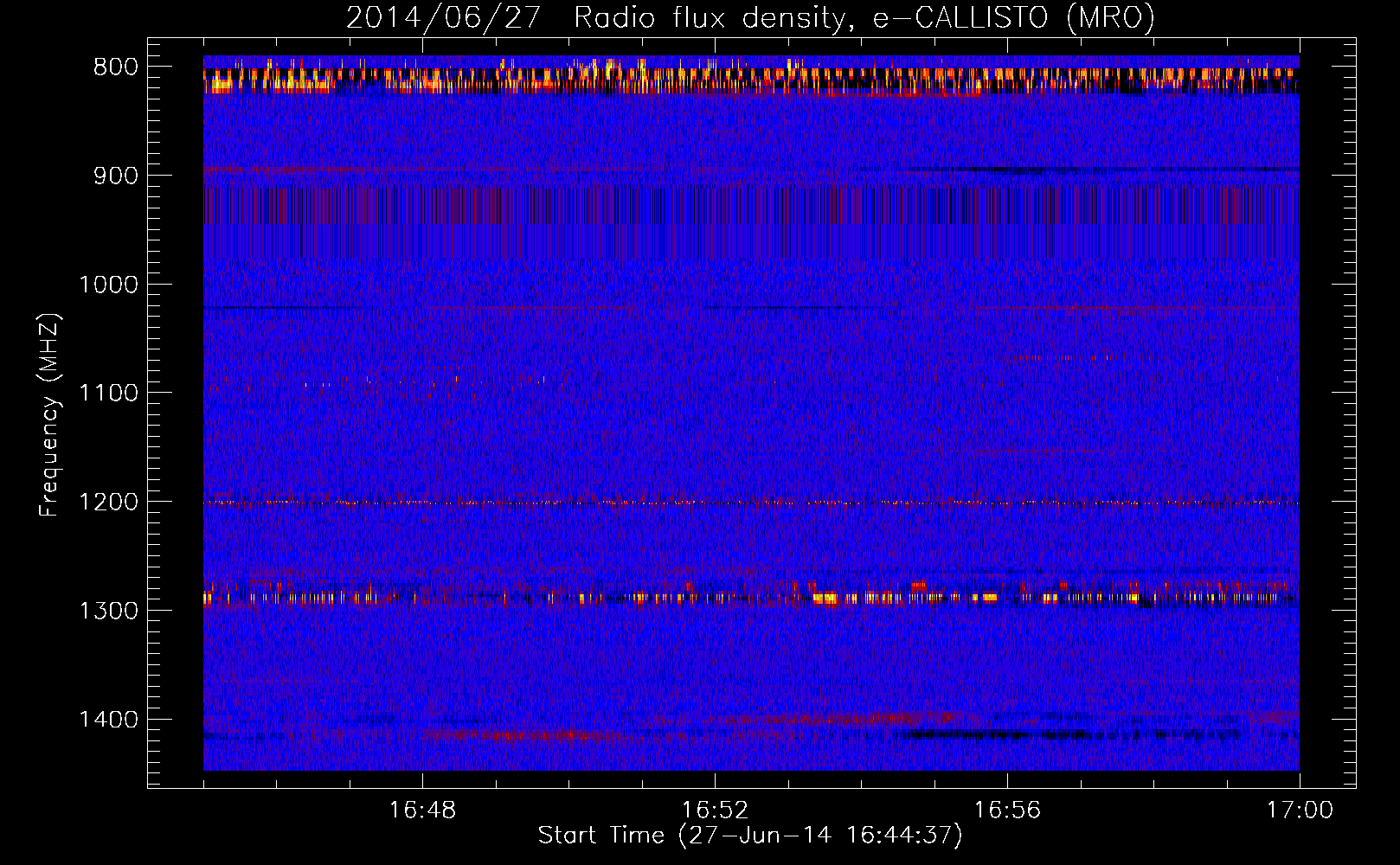This screenshot has height=865, width=1400.
Task: Click the 17:00 time tick label
Action: pyautogui.click(x=1300, y=811)
